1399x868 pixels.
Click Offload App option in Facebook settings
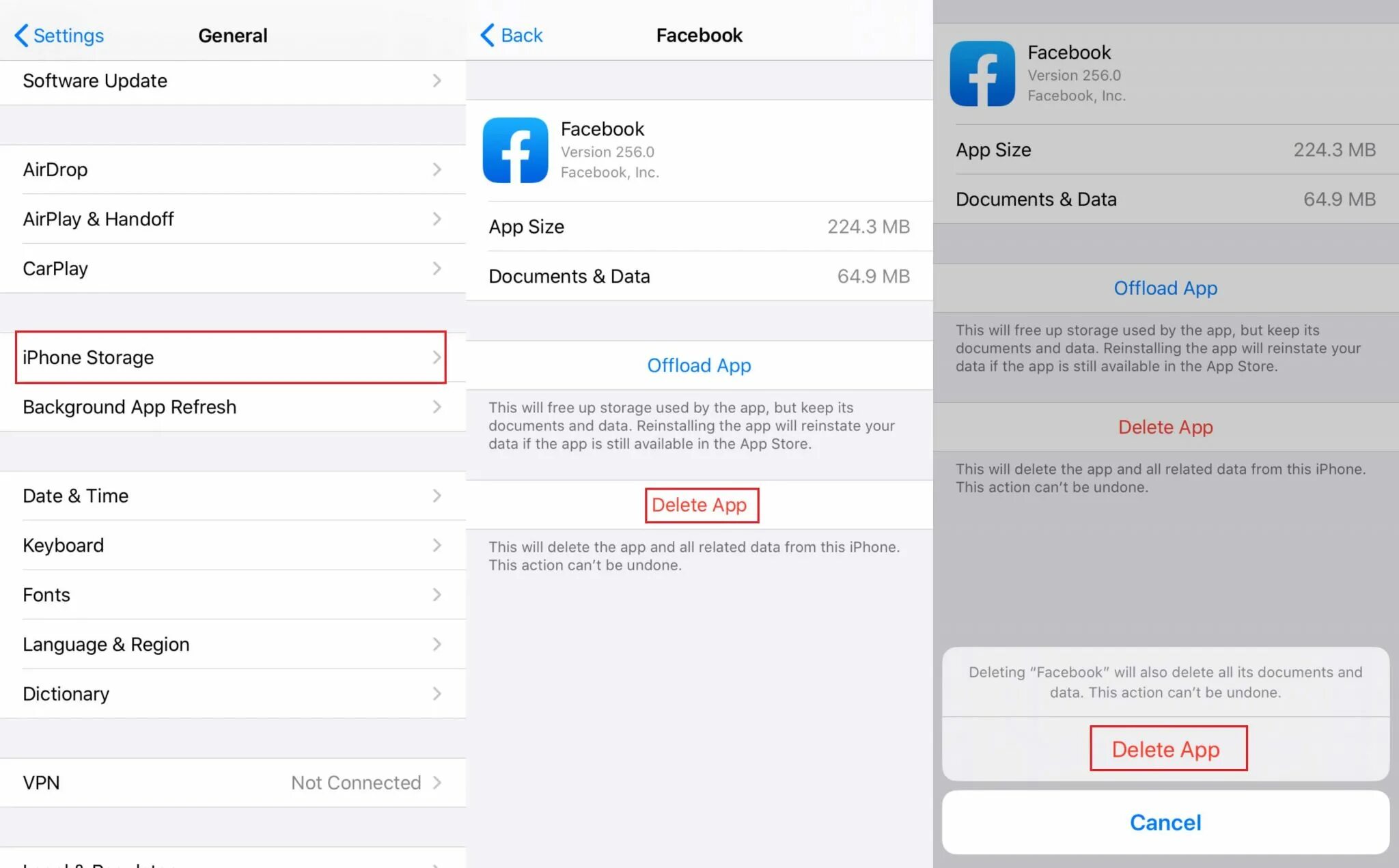[699, 365]
